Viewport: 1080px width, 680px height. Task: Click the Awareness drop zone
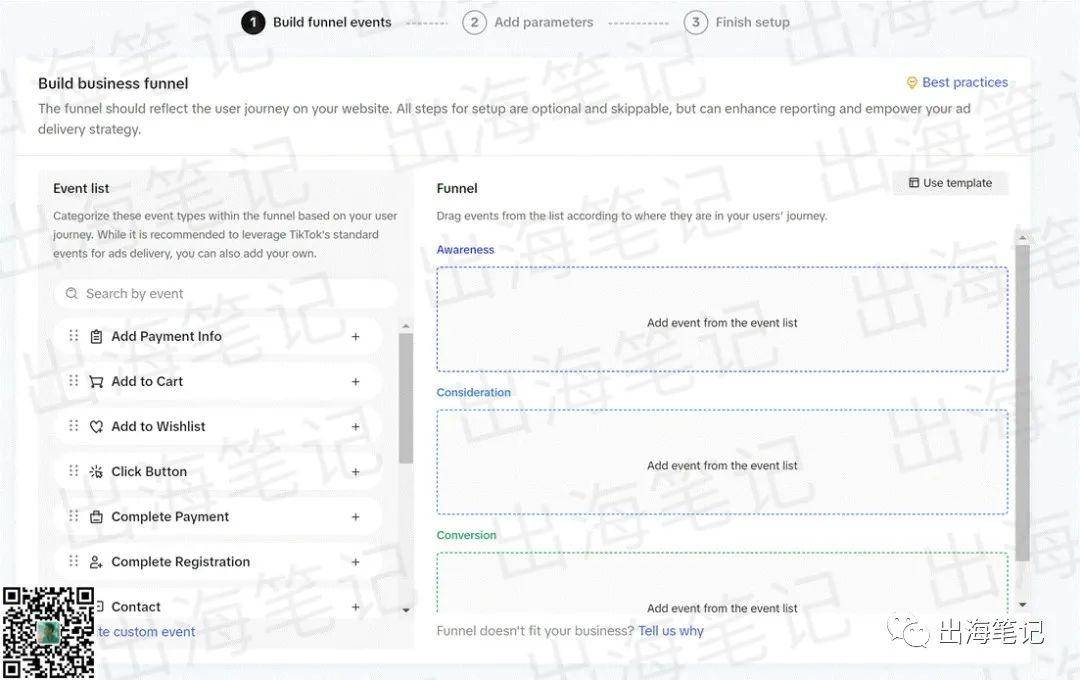pos(722,319)
